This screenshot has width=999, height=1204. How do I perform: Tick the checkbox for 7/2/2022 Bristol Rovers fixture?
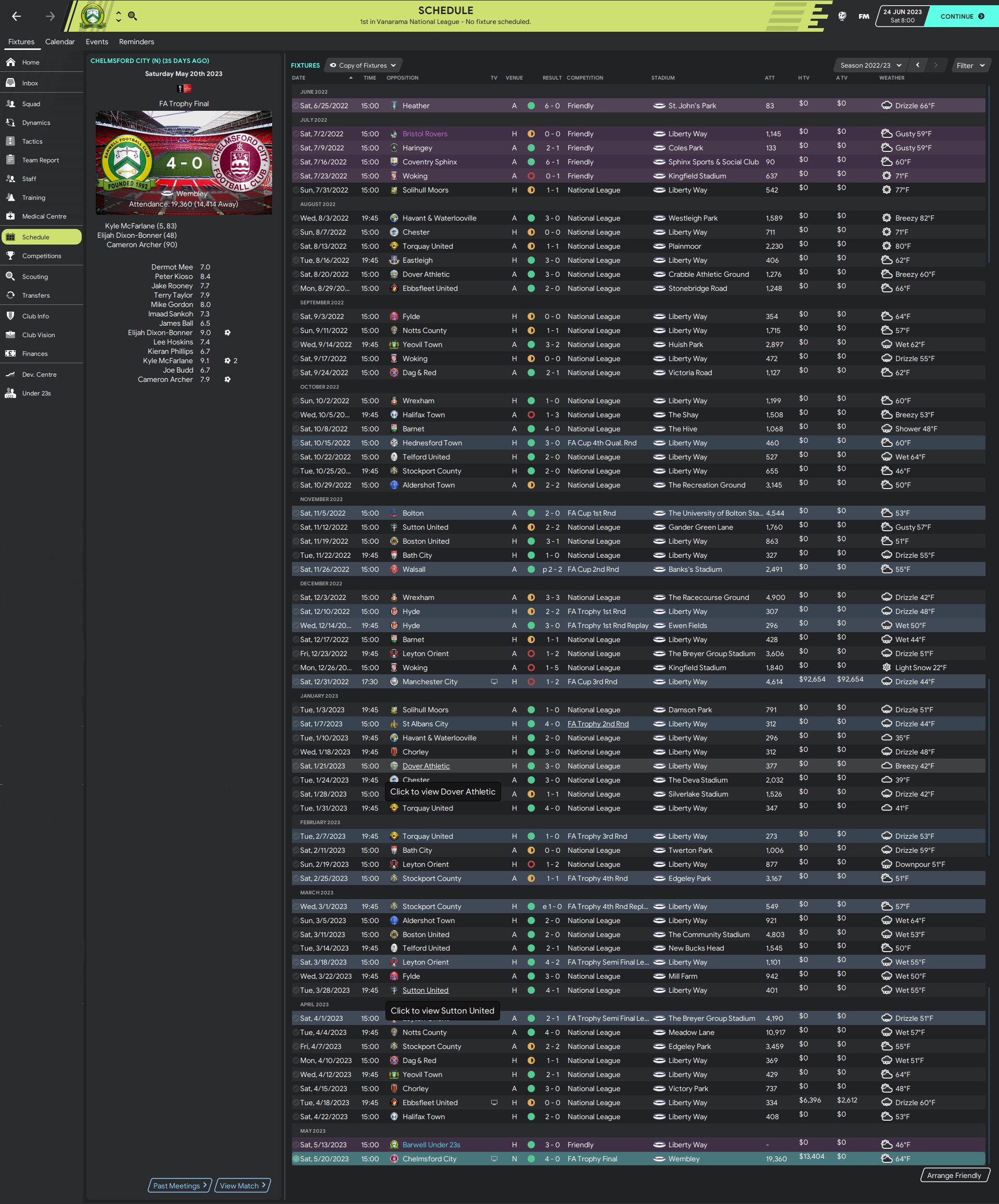[x=296, y=134]
